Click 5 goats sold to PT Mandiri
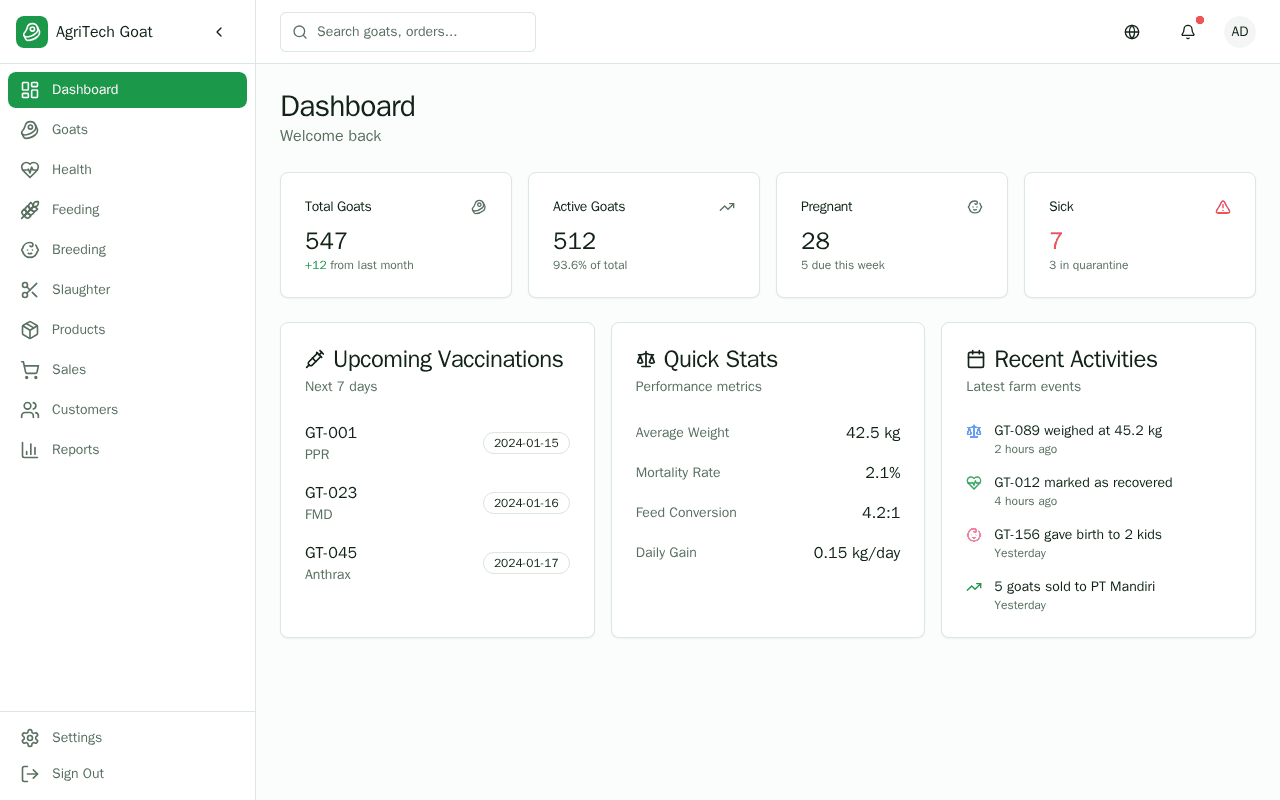The width and height of the screenshot is (1280, 800). (1074, 587)
